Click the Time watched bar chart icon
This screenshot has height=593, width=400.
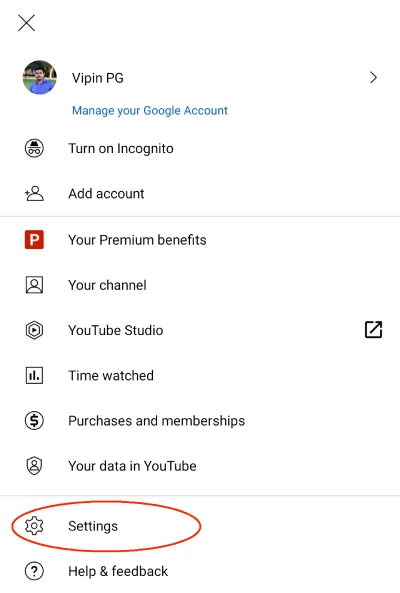point(34,376)
